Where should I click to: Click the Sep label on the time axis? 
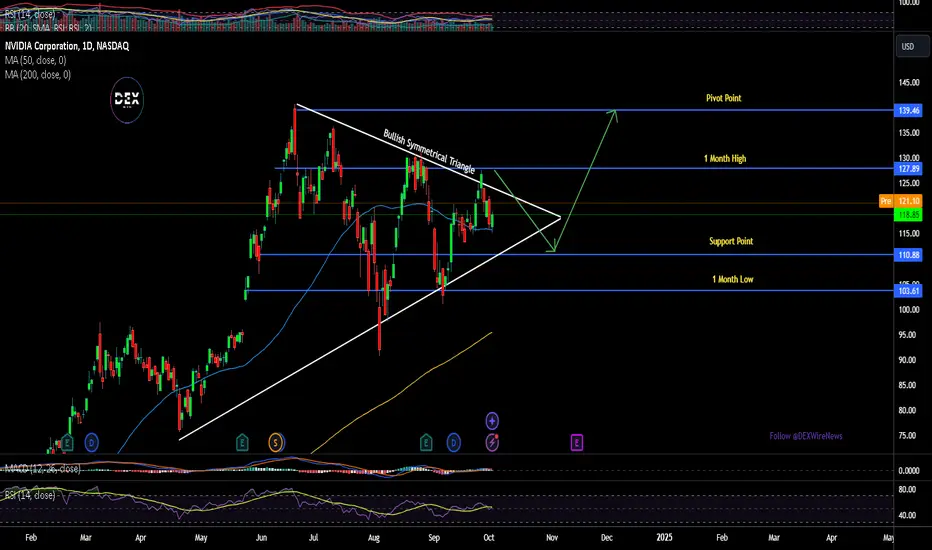coord(434,538)
